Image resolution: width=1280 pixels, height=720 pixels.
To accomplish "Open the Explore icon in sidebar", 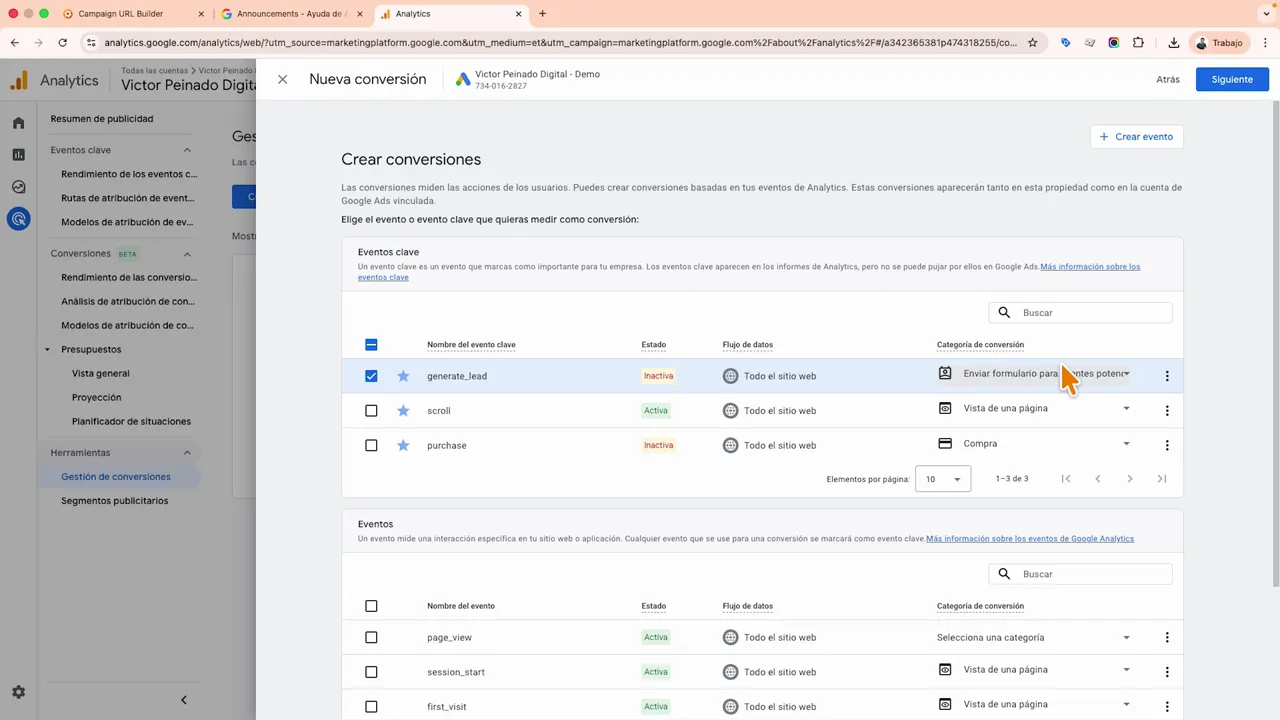I will (x=18, y=187).
